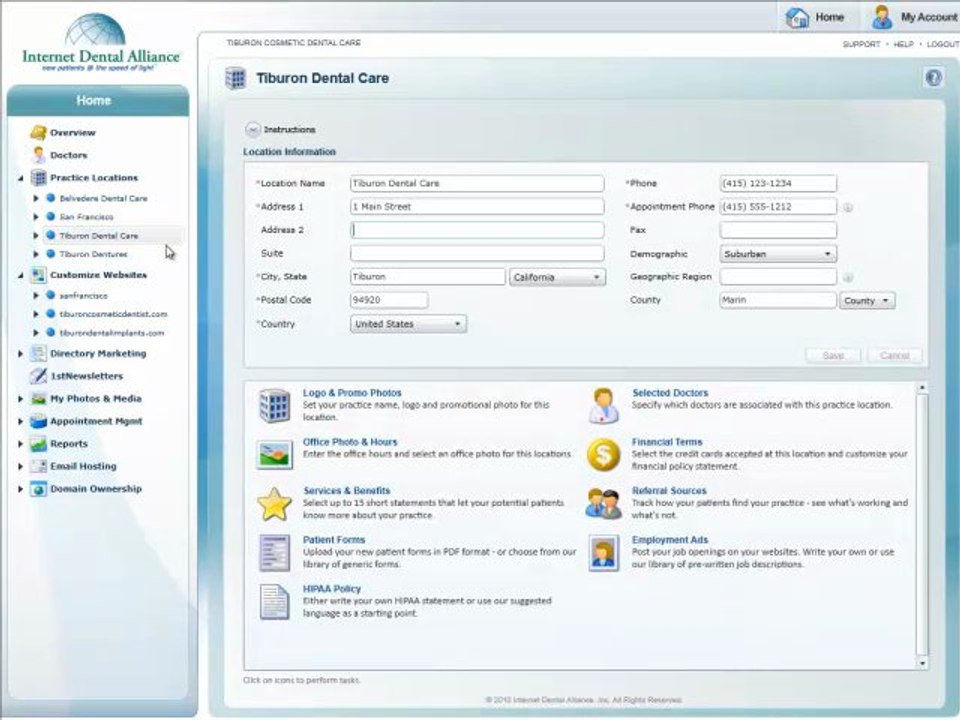
Task: Click the task list scrollbar down arrow
Action: tap(922, 663)
